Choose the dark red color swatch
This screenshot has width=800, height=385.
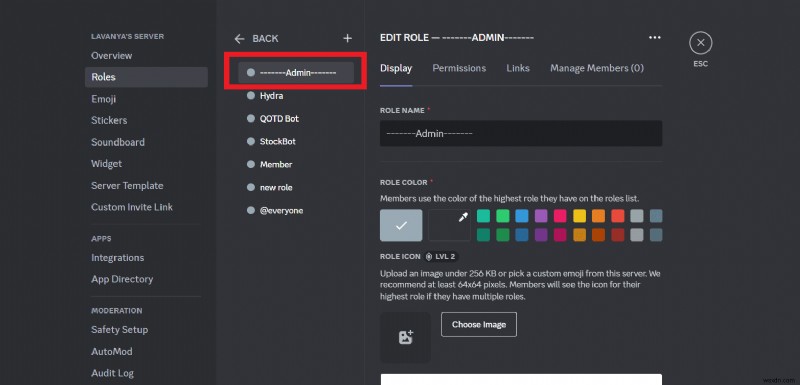(x=618, y=235)
